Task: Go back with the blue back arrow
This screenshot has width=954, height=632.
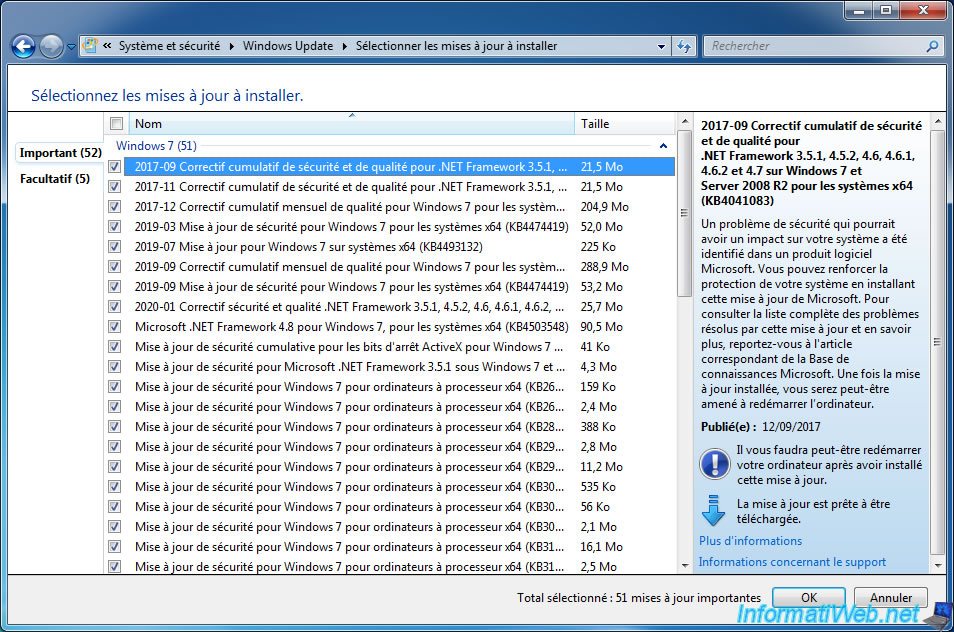Action: coord(24,46)
